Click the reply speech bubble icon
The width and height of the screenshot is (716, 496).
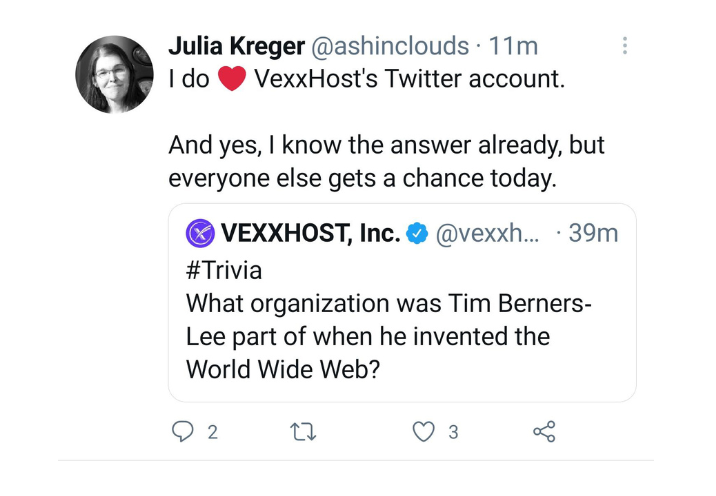182,432
